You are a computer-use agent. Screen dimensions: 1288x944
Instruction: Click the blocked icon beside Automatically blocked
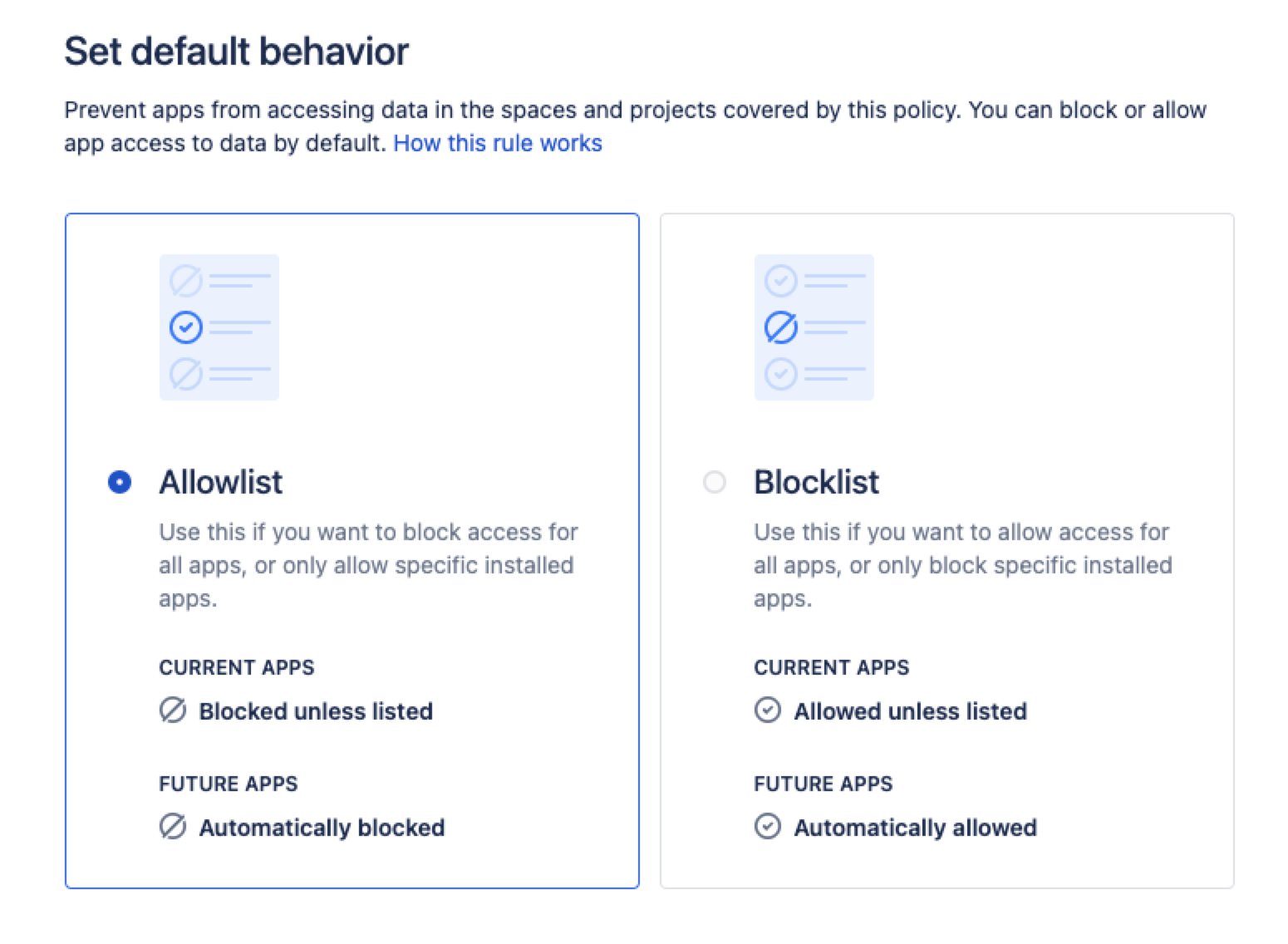pos(172,828)
